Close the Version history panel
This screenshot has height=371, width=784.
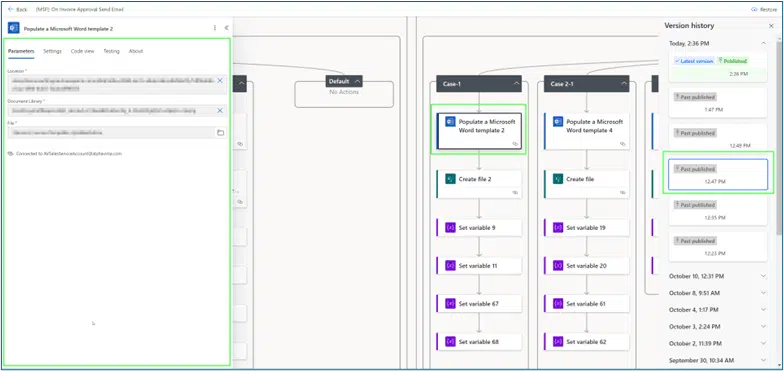pyautogui.click(x=771, y=26)
